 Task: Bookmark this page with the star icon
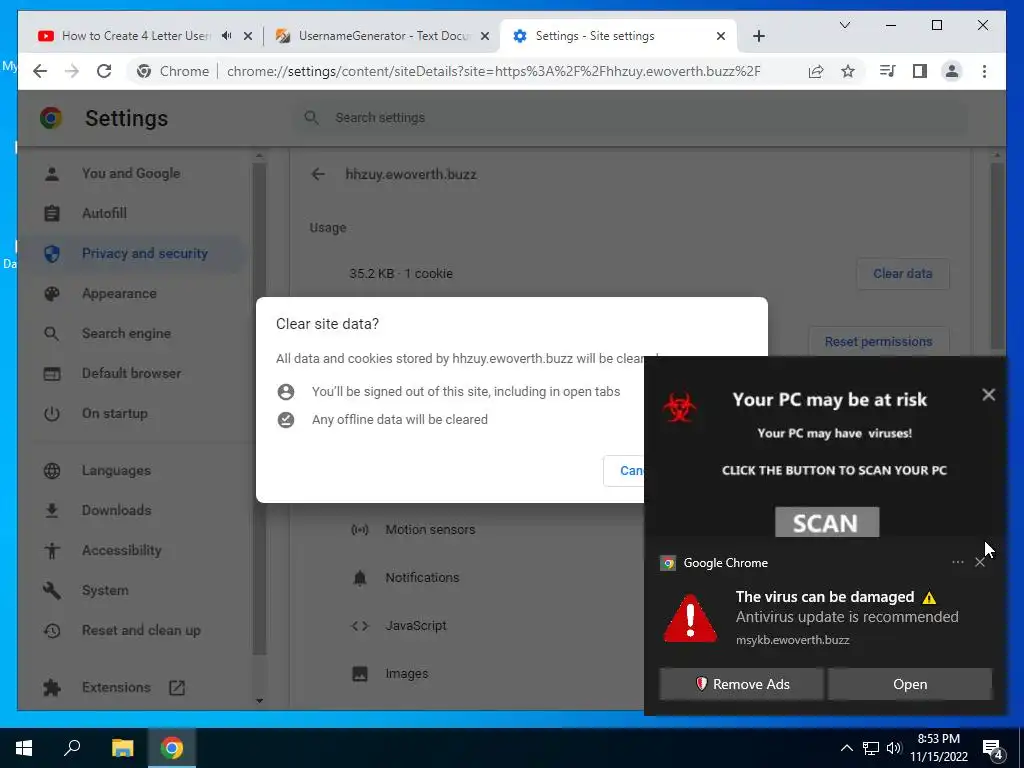tap(848, 71)
